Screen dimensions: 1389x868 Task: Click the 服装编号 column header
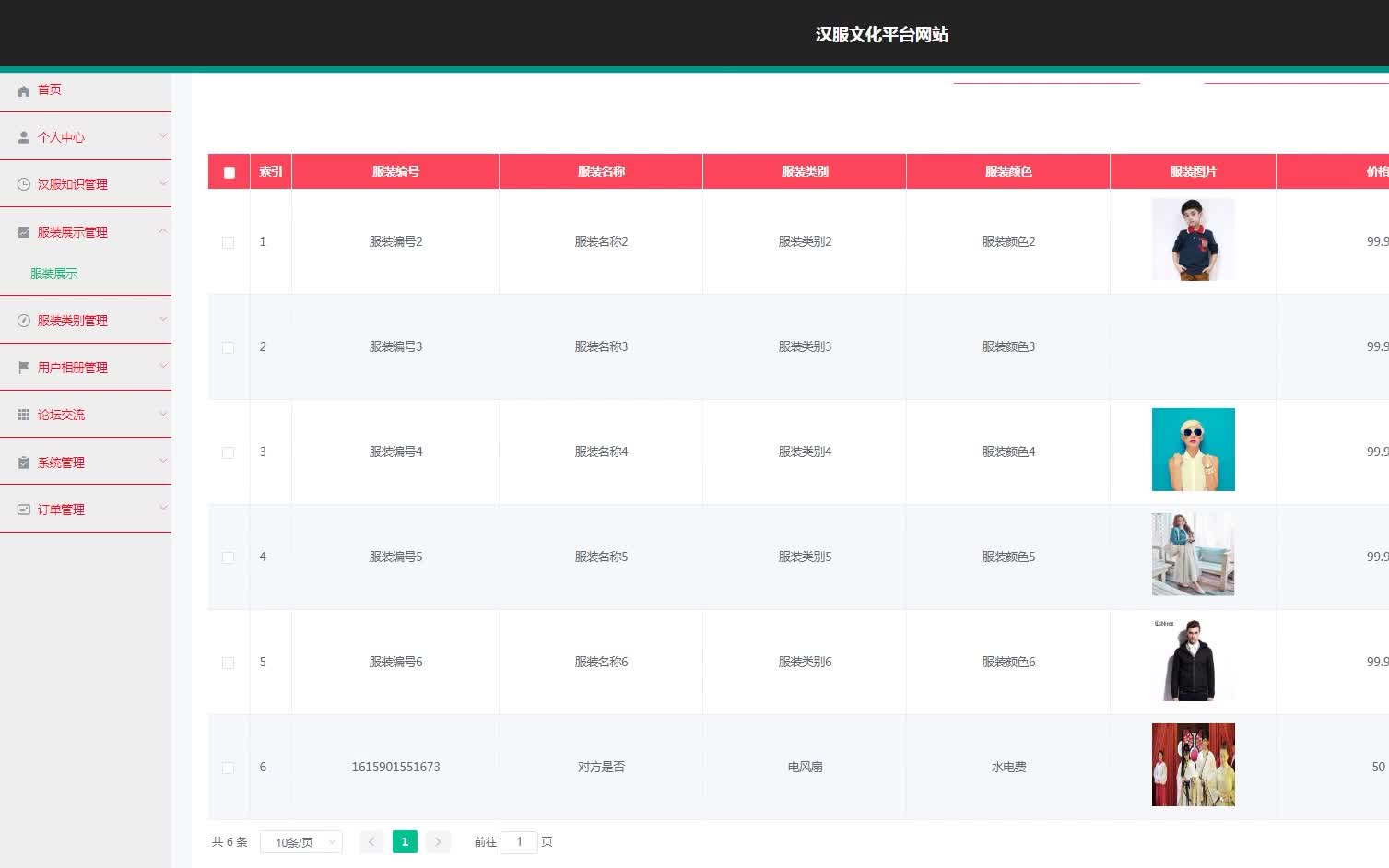point(395,171)
